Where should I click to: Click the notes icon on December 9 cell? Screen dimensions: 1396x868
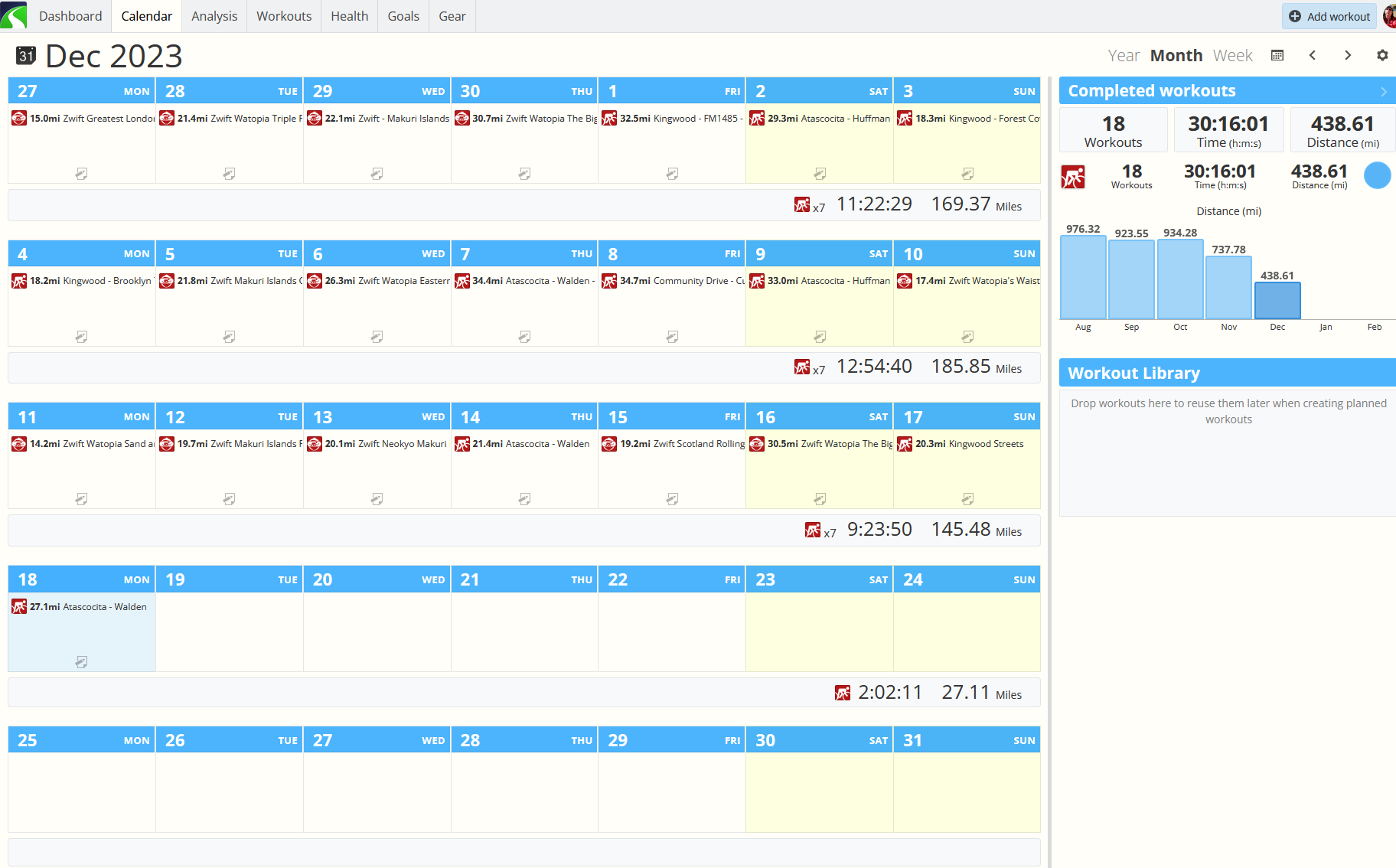tap(820, 337)
